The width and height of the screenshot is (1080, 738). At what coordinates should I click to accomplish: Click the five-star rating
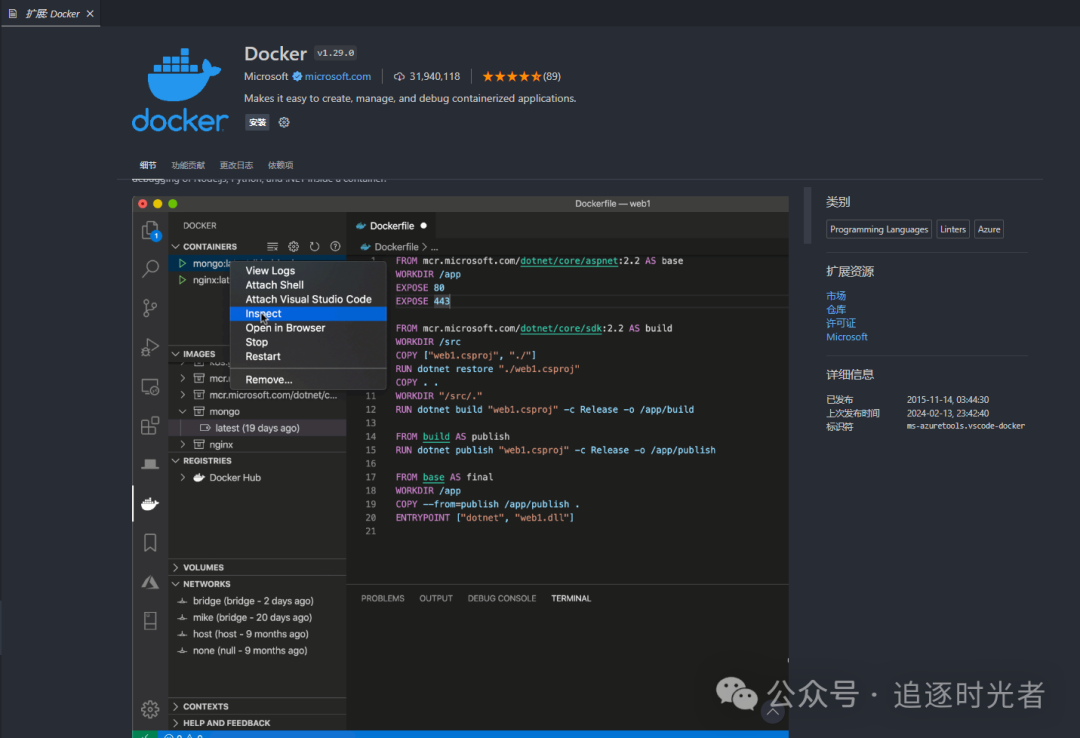click(x=512, y=76)
